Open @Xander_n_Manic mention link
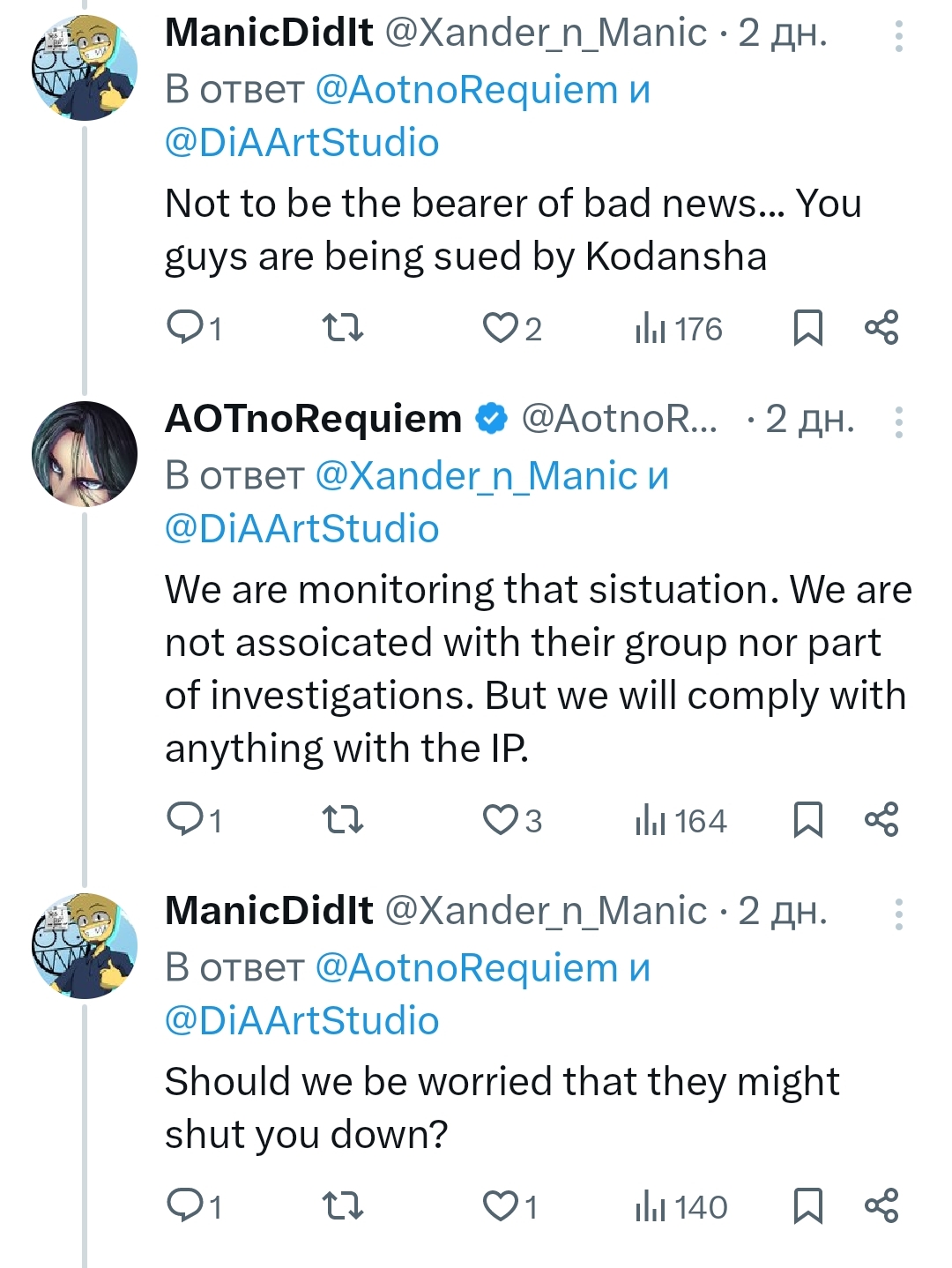Viewport: 952px width, 1268px height. coord(476,476)
